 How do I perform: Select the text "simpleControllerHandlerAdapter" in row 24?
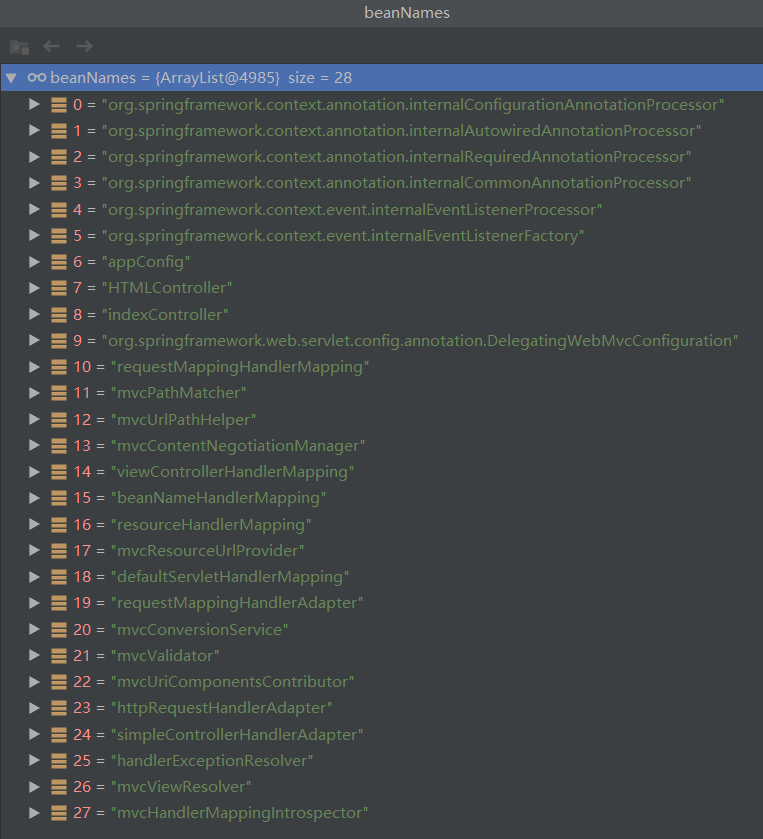[x=237, y=734]
